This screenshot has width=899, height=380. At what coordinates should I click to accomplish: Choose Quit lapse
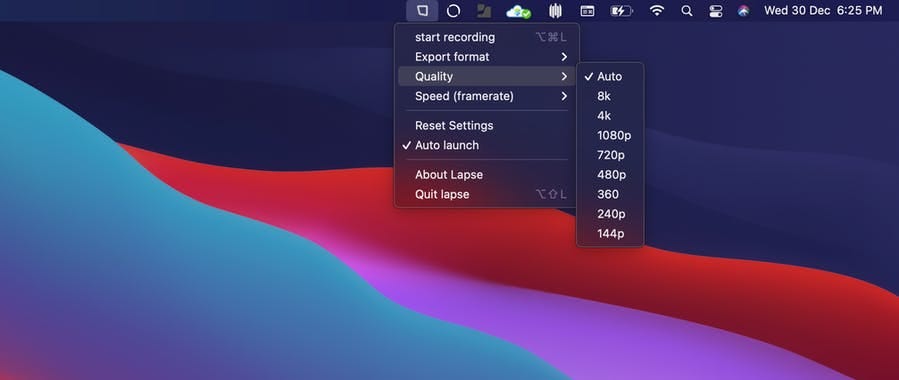(x=486, y=194)
